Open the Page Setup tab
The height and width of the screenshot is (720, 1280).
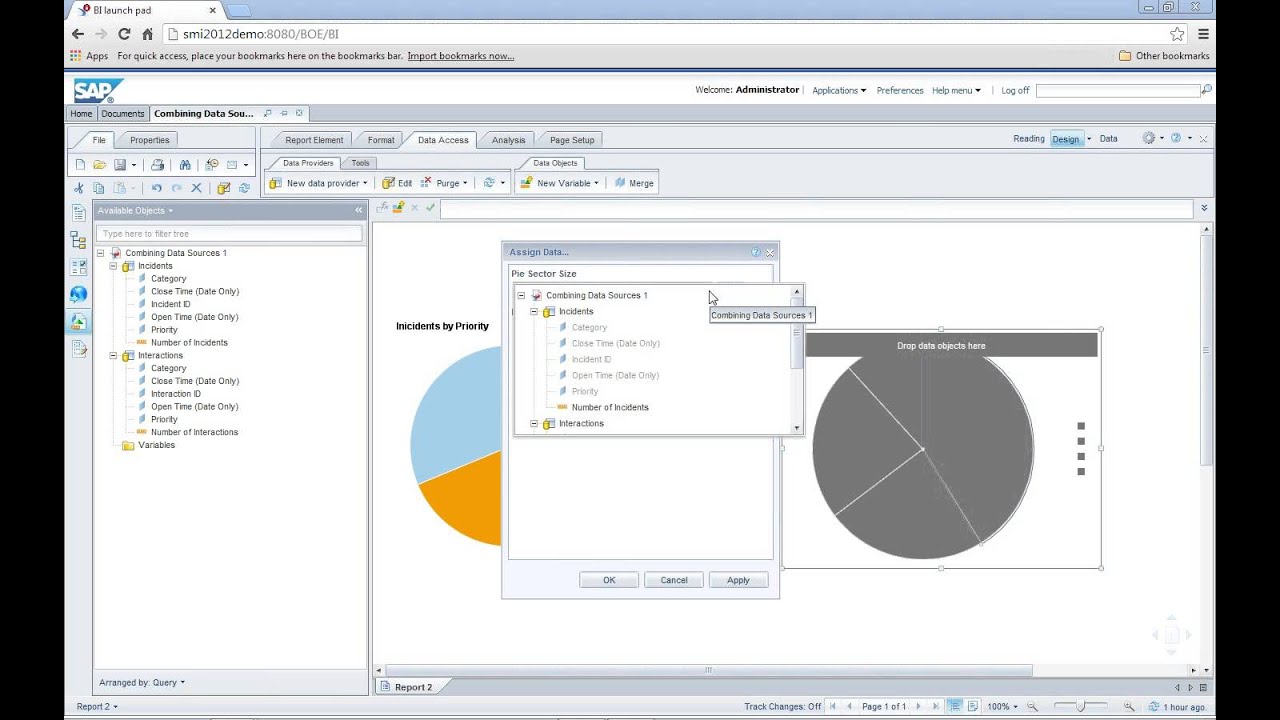click(571, 140)
